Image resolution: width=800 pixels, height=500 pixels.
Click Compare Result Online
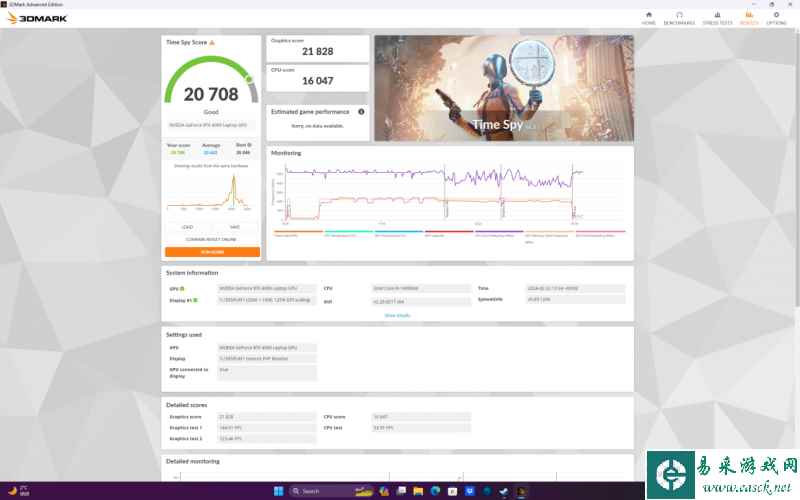(211, 239)
